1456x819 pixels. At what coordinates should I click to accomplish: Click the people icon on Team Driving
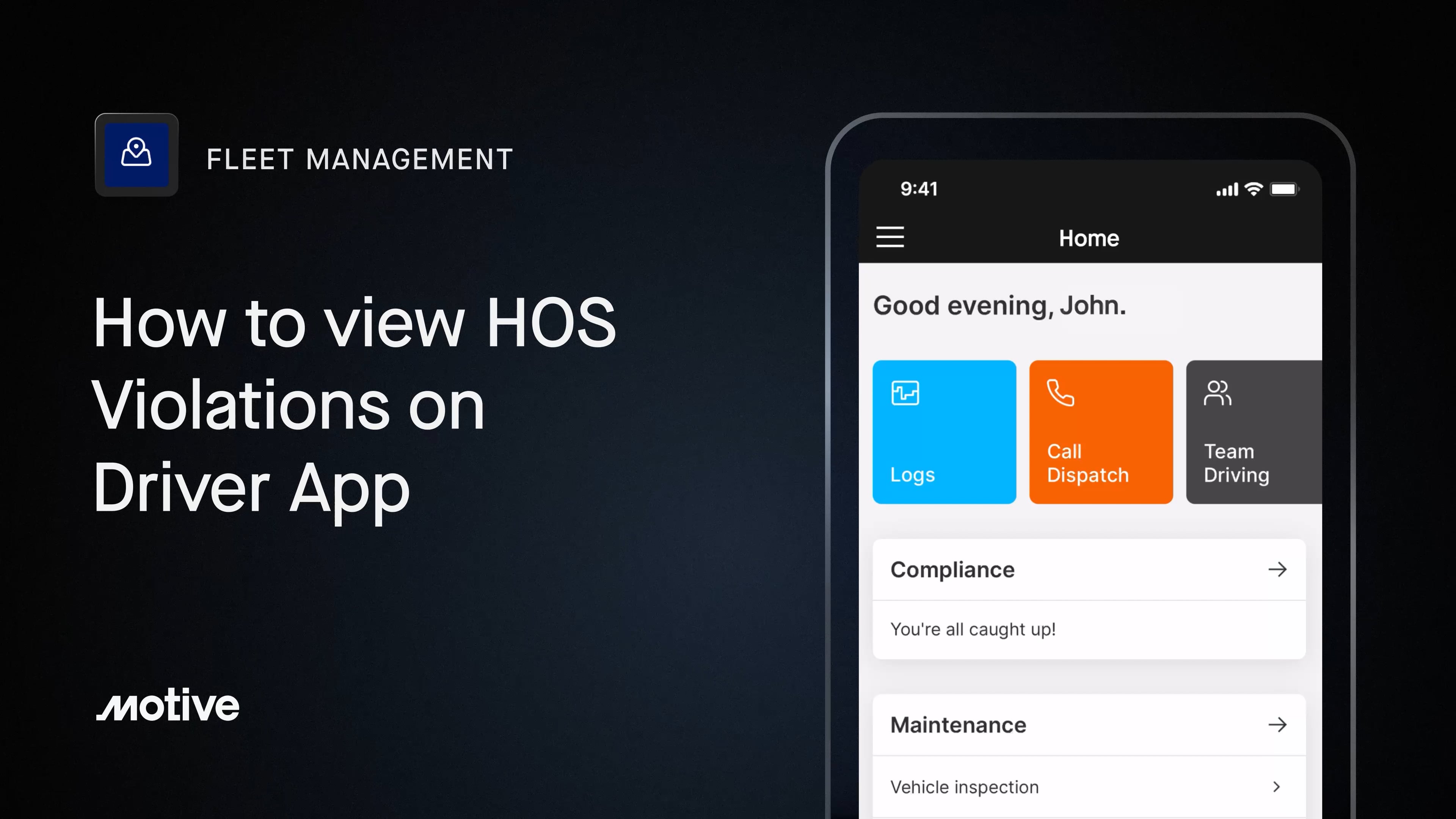tap(1218, 393)
